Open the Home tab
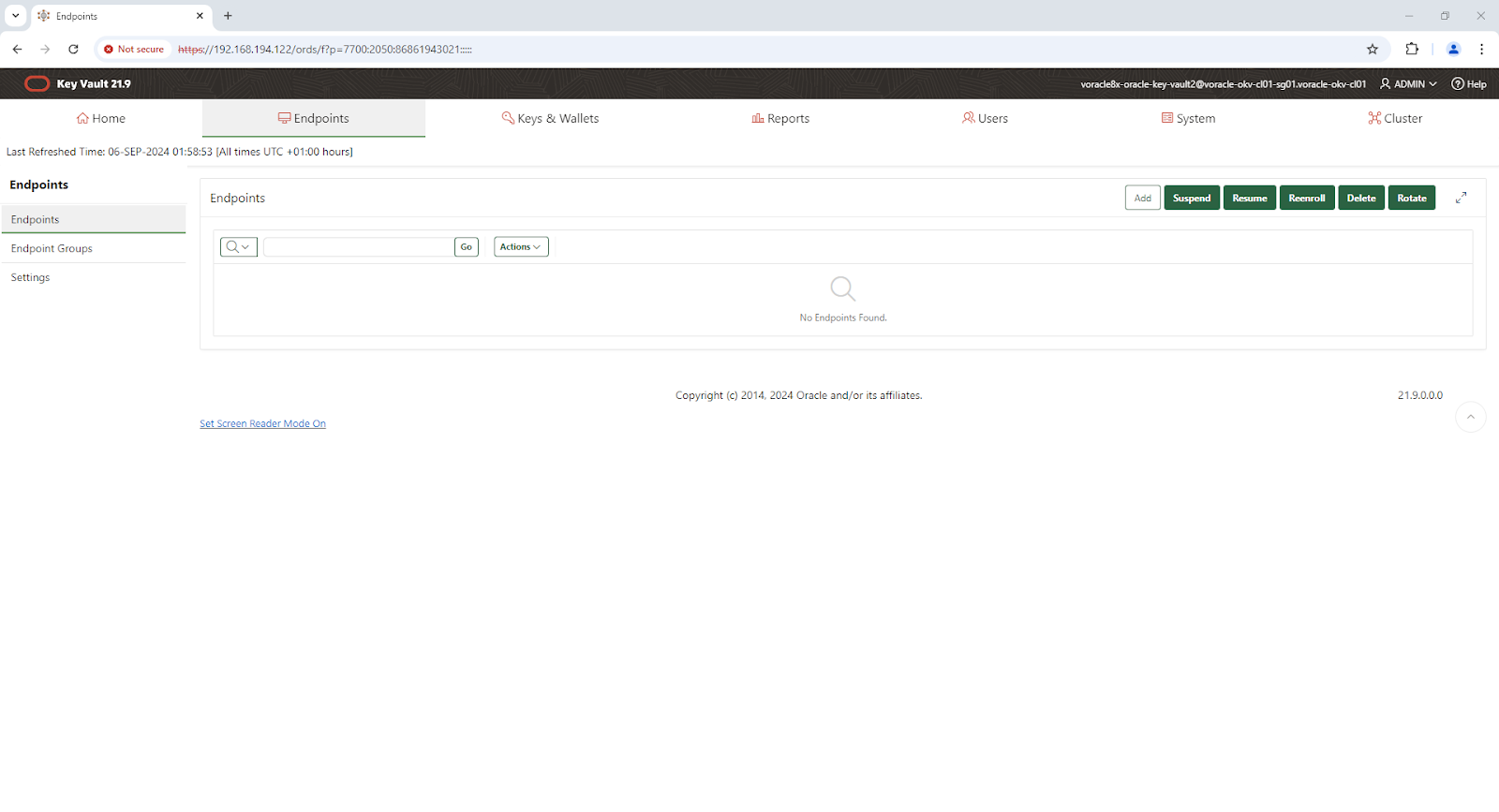The width and height of the screenshot is (1499, 812). point(100,118)
